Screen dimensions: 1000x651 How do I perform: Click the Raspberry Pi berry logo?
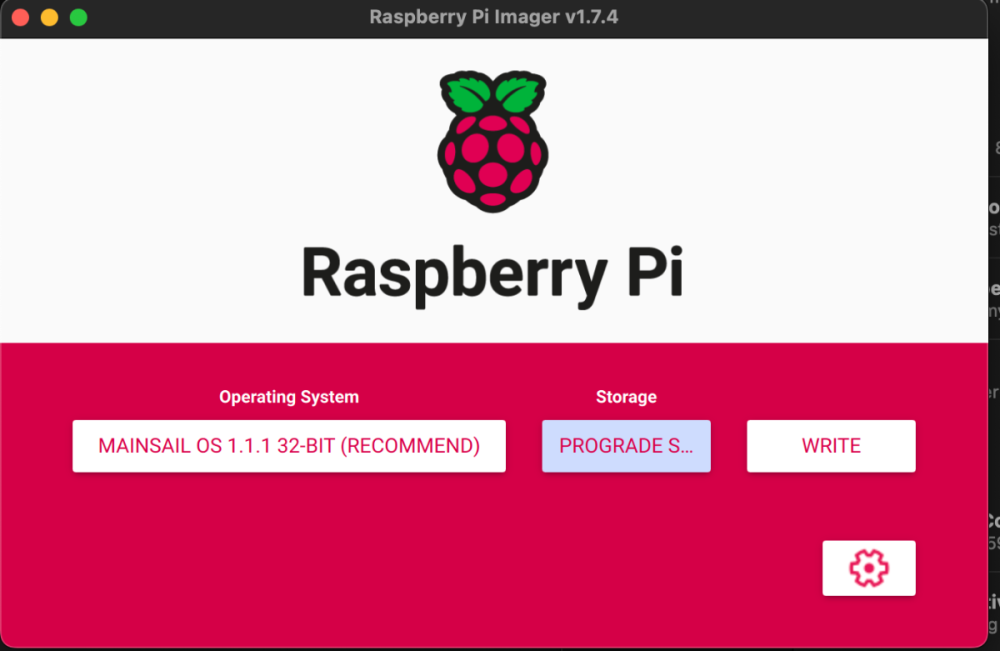[492, 142]
